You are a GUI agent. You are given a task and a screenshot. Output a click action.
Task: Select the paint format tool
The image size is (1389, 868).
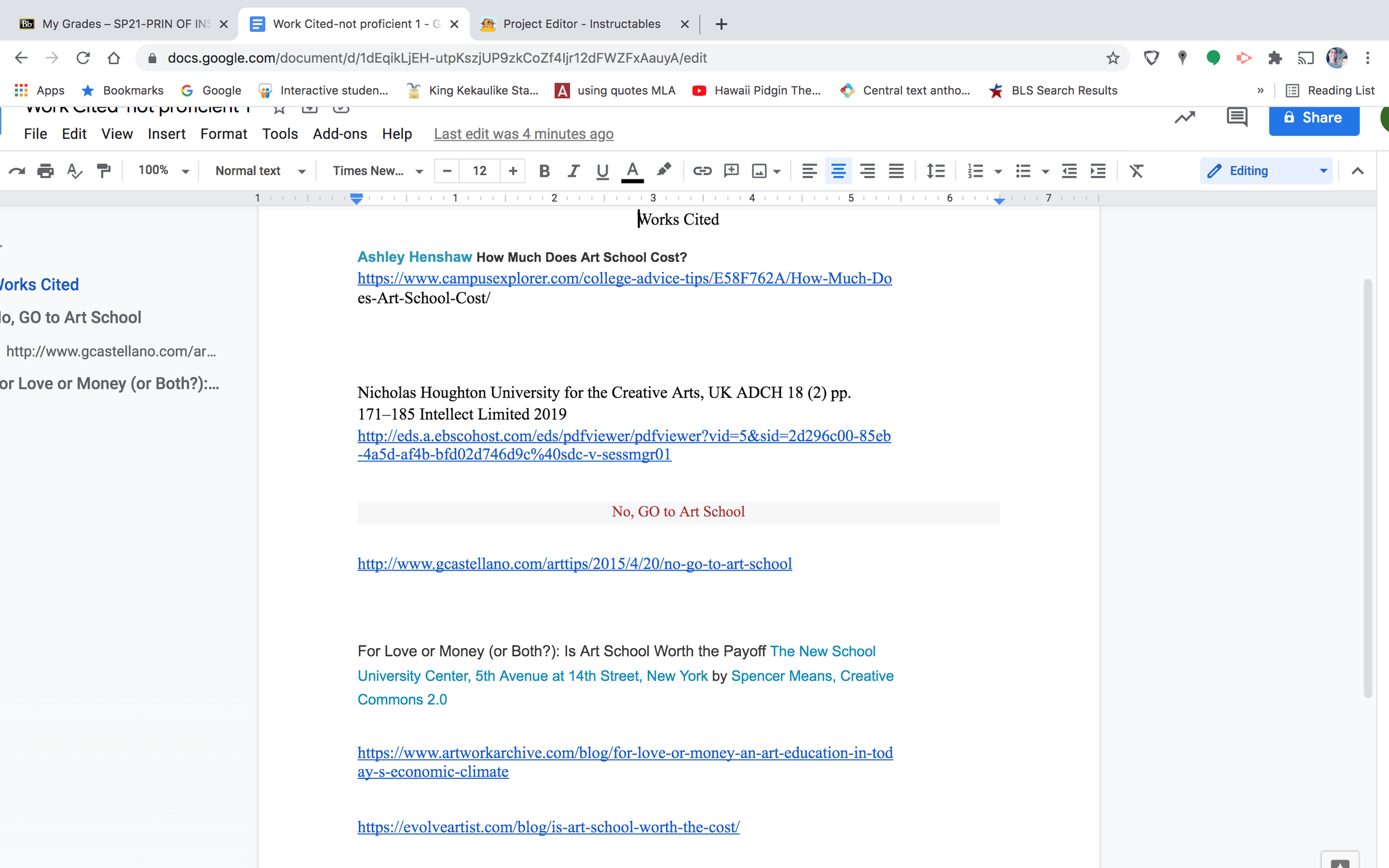click(104, 171)
